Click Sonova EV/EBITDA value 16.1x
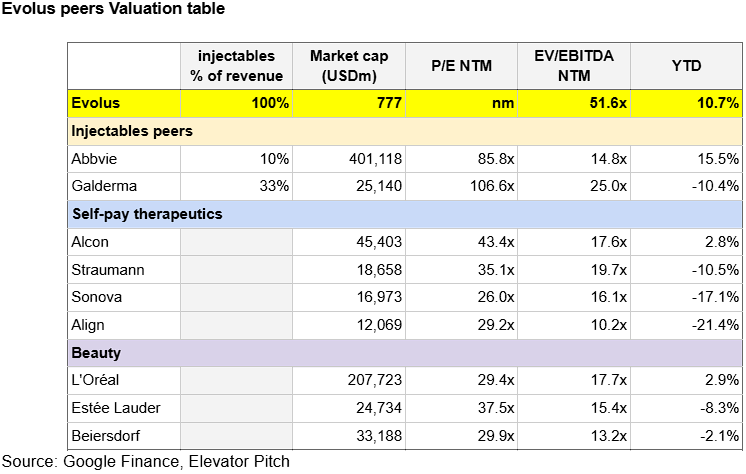The height and width of the screenshot is (474, 746). point(609,297)
